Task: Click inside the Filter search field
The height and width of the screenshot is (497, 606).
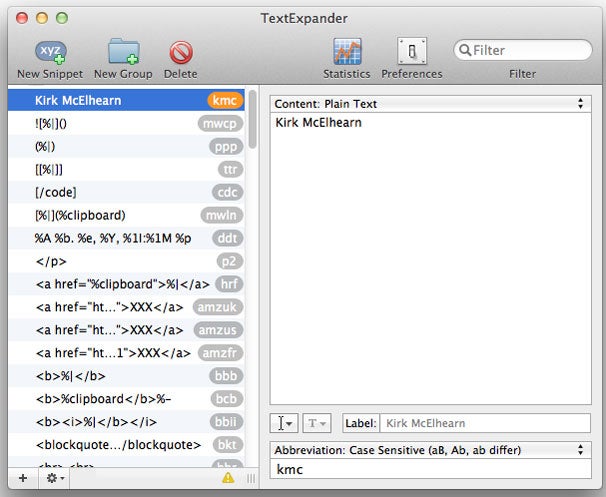Action: (523, 50)
